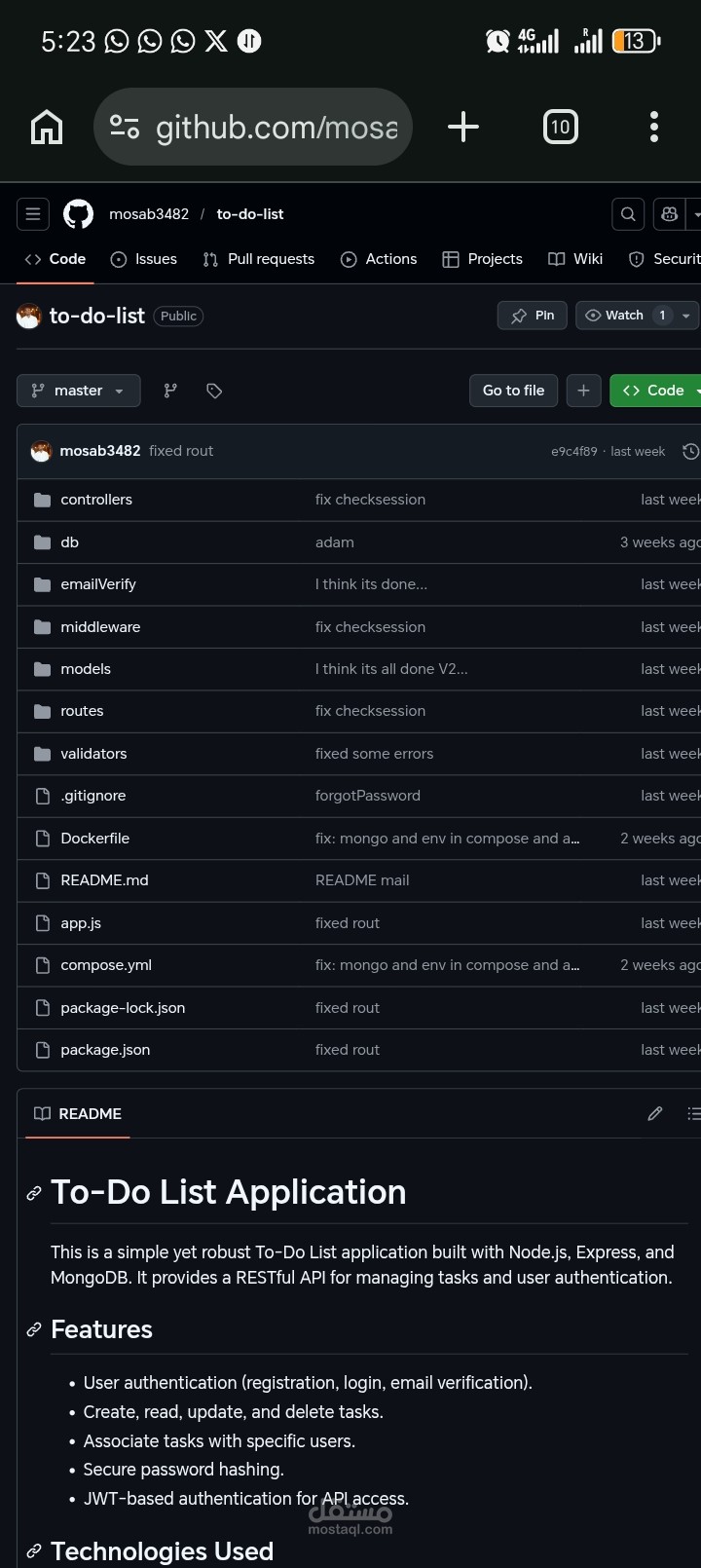View branches icon next to master
The width and height of the screenshot is (701, 1568).
pos(170,391)
